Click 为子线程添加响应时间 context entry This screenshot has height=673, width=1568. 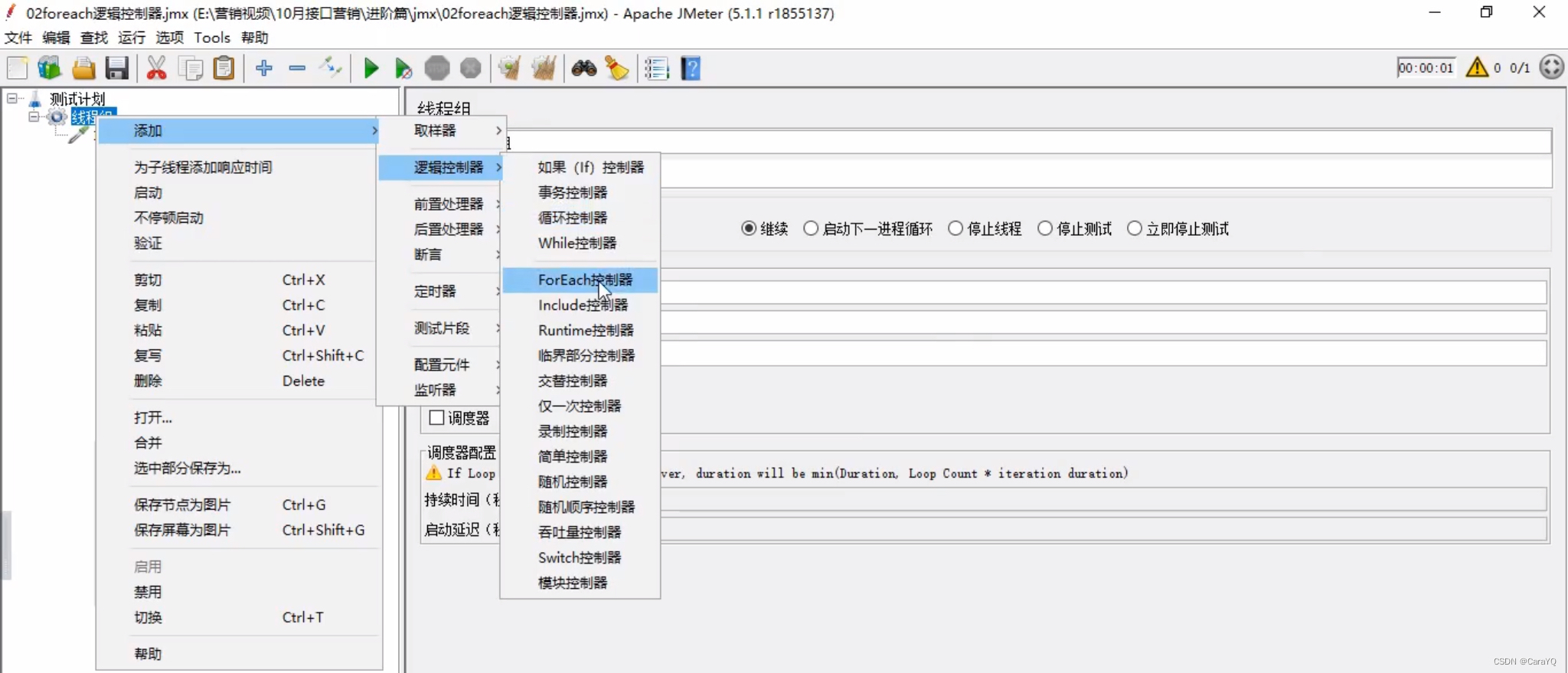click(239, 167)
